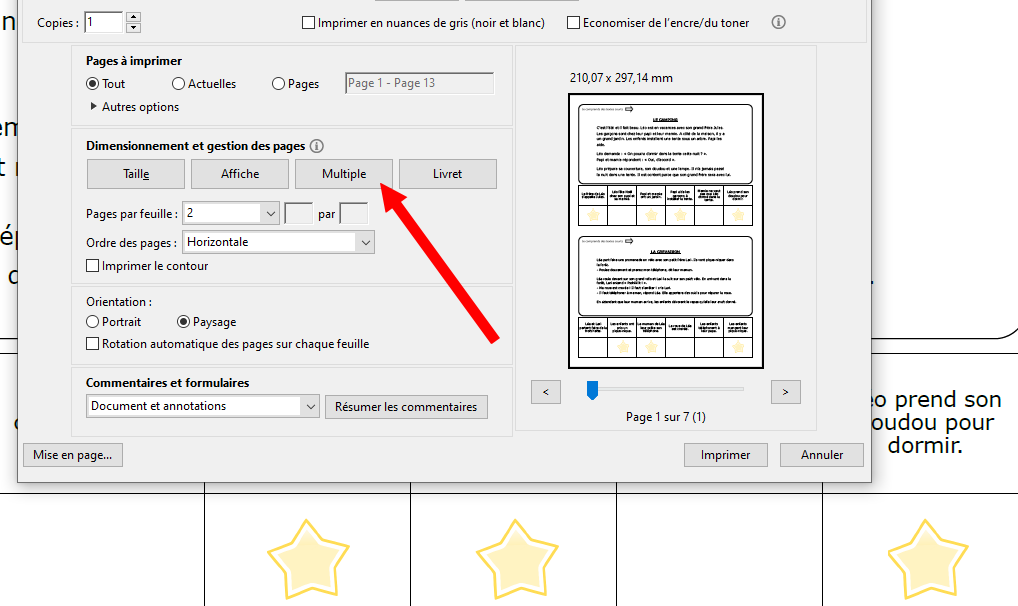This screenshot has height=606, width=1018.
Task: Choose Portrait orientation
Action: tap(93, 322)
